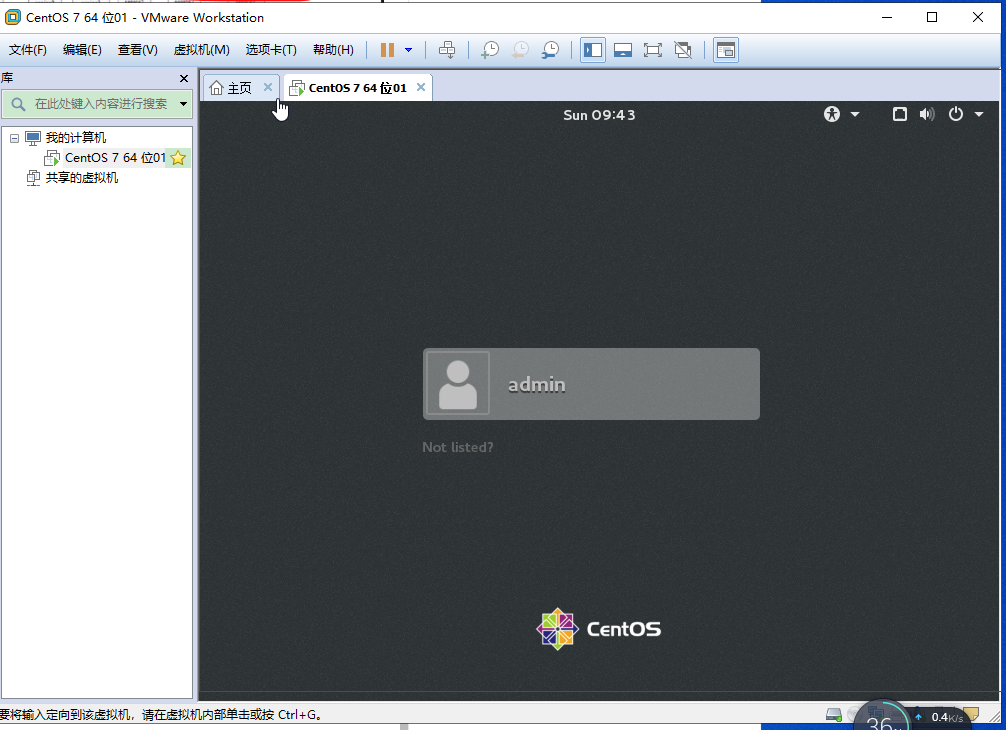Expand the CentOS system menu arrow
1006x730 pixels.
coord(979,114)
